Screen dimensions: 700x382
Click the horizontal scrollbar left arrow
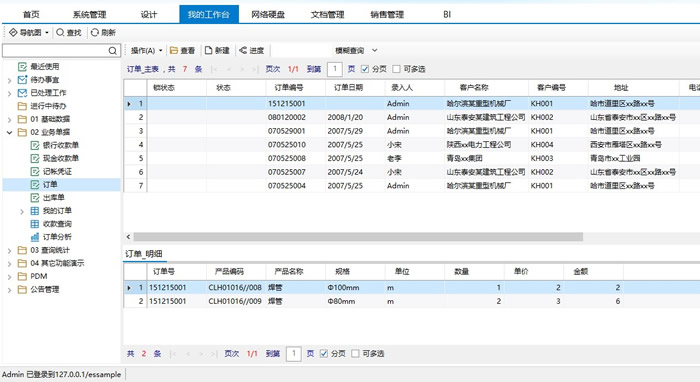point(129,237)
